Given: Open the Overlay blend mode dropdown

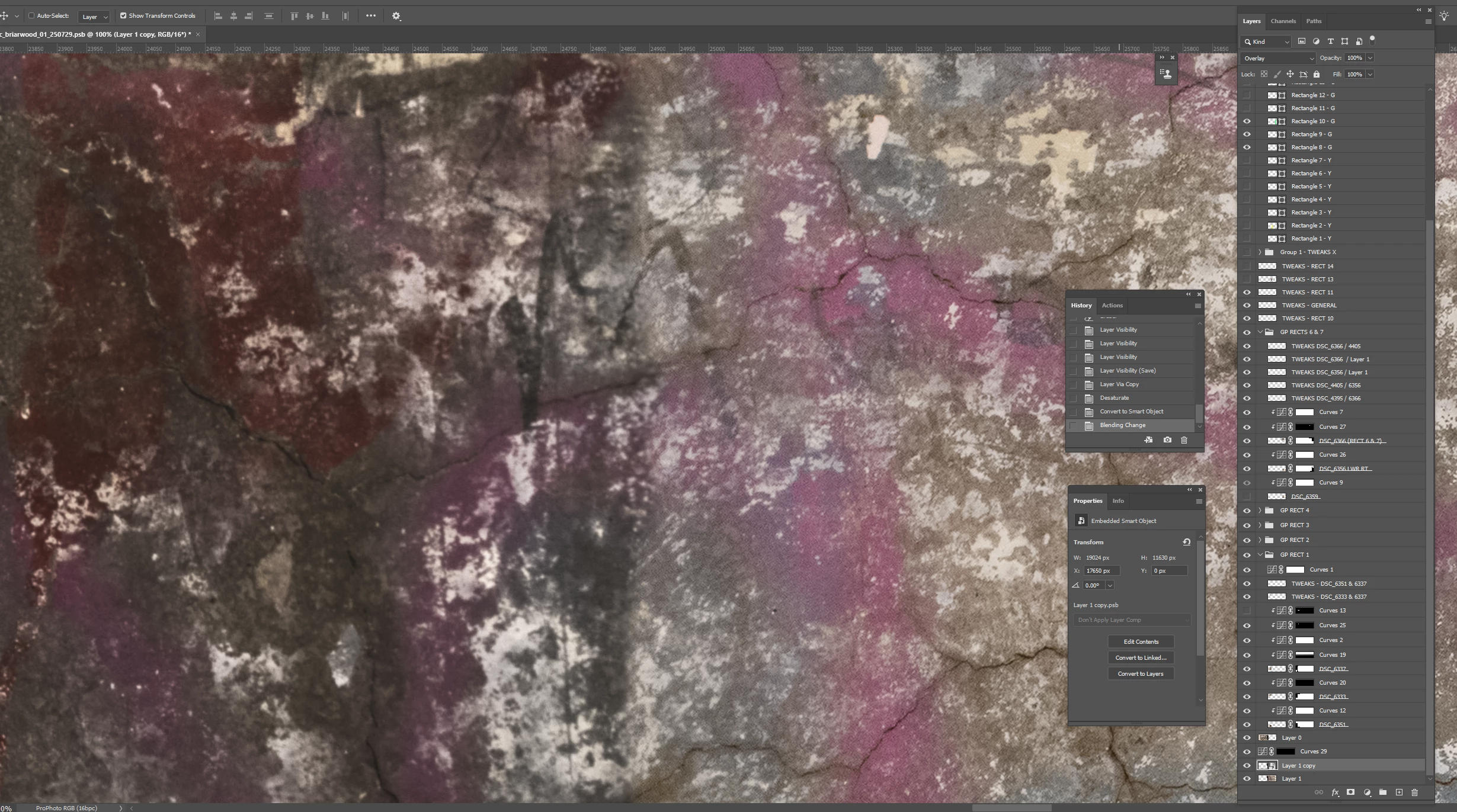Looking at the screenshot, I should (1278, 58).
